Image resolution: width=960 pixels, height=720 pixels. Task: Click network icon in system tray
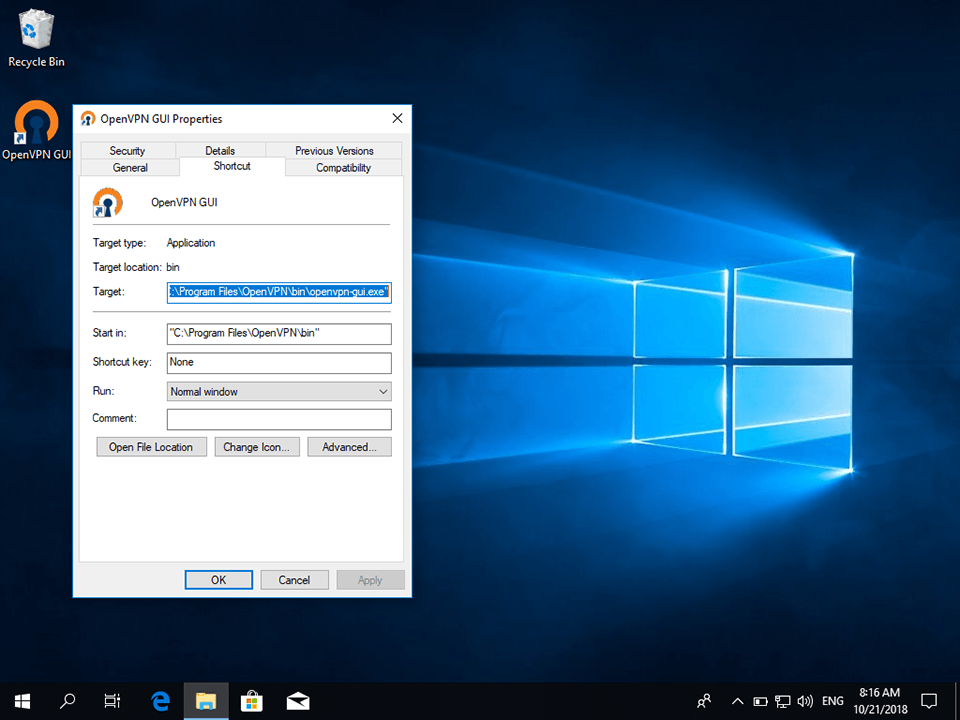(782, 701)
